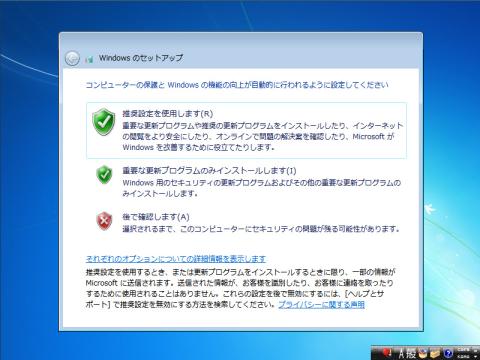Open それぞれのオプションについての詳細情報を表示します link
This screenshot has width=480, height=360.
tap(176, 259)
